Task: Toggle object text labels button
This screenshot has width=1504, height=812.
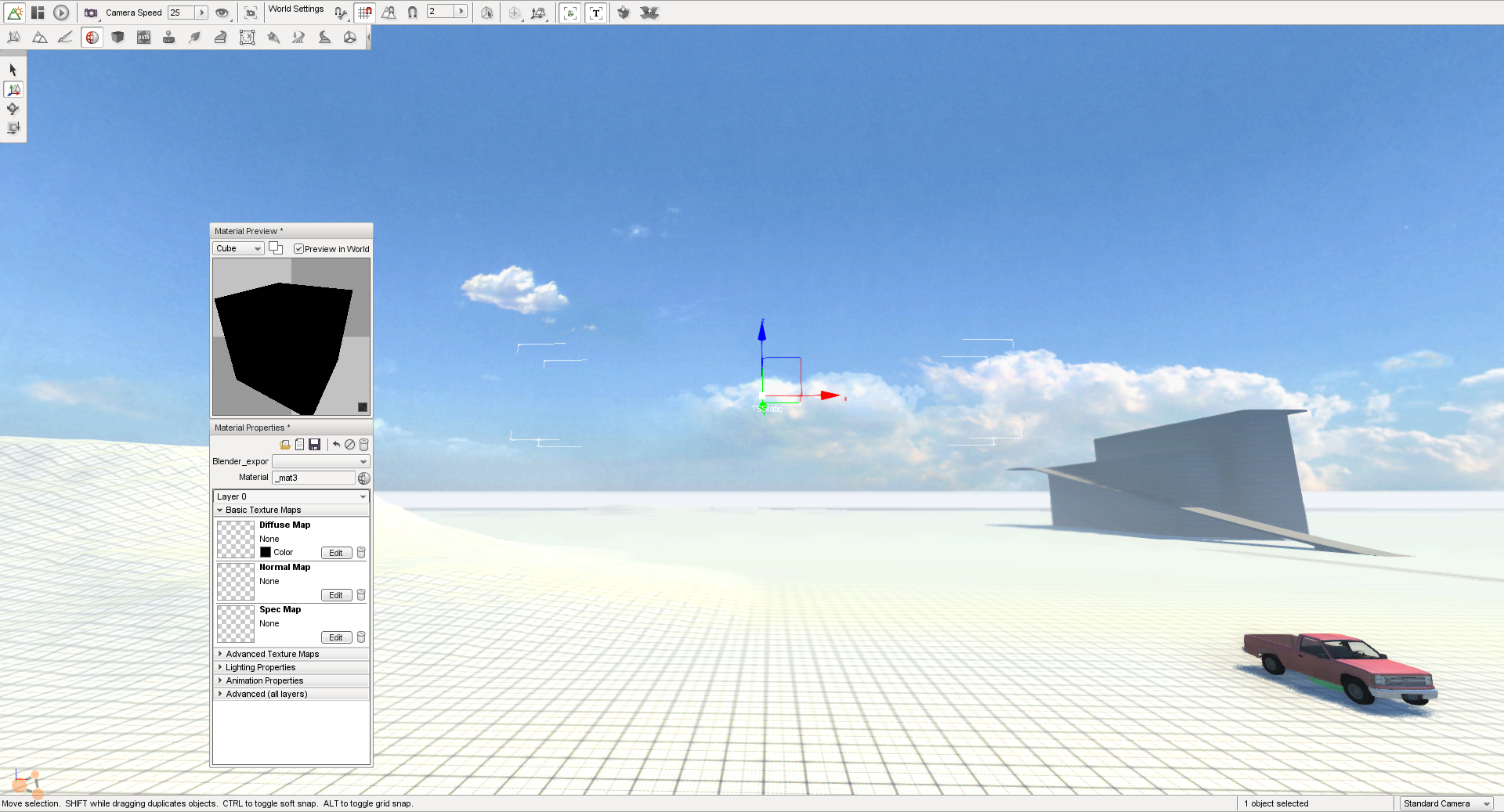Action: coord(596,13)
